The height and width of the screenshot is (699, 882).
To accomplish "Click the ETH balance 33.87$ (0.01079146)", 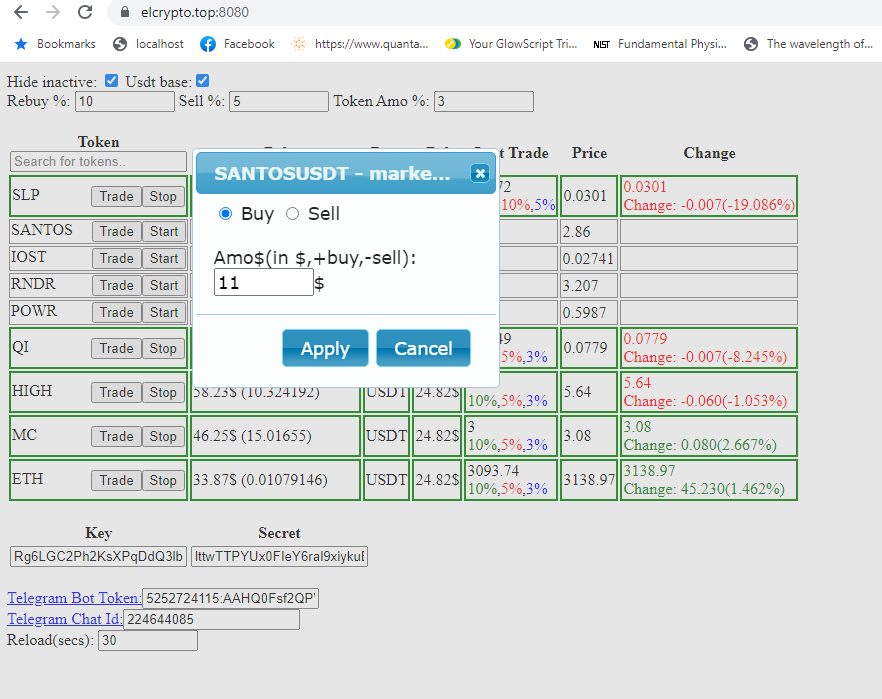I will [x=260, y=480].
